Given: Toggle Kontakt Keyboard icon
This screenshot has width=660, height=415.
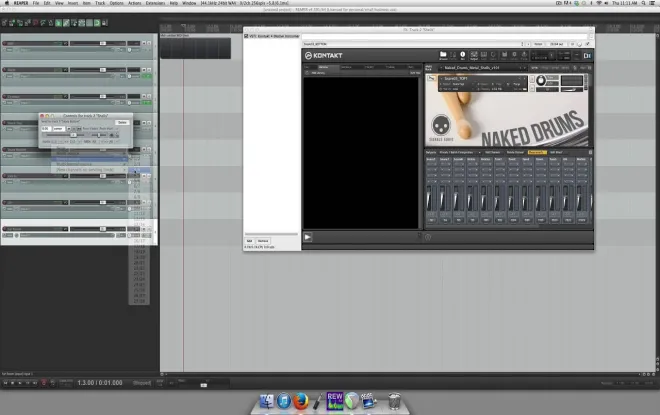Looking at the screenshot, I should pyautogui.click(x=484, y=55).
